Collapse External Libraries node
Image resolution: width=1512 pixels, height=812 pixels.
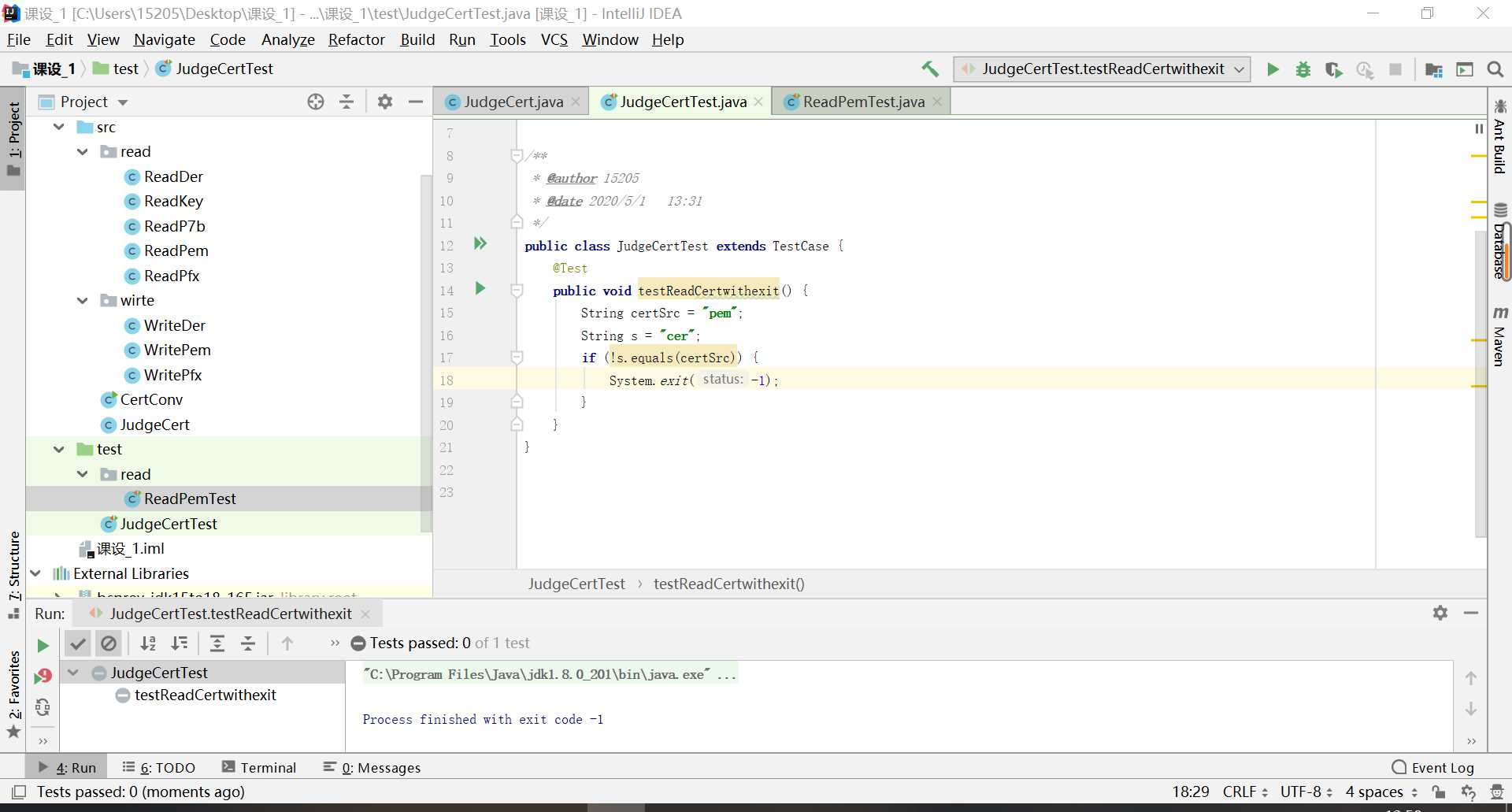click(x=35, y=573)
